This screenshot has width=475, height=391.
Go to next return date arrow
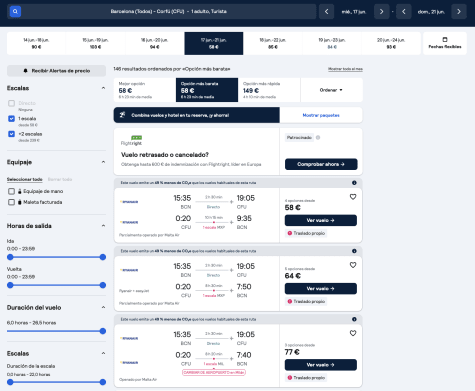459,12
